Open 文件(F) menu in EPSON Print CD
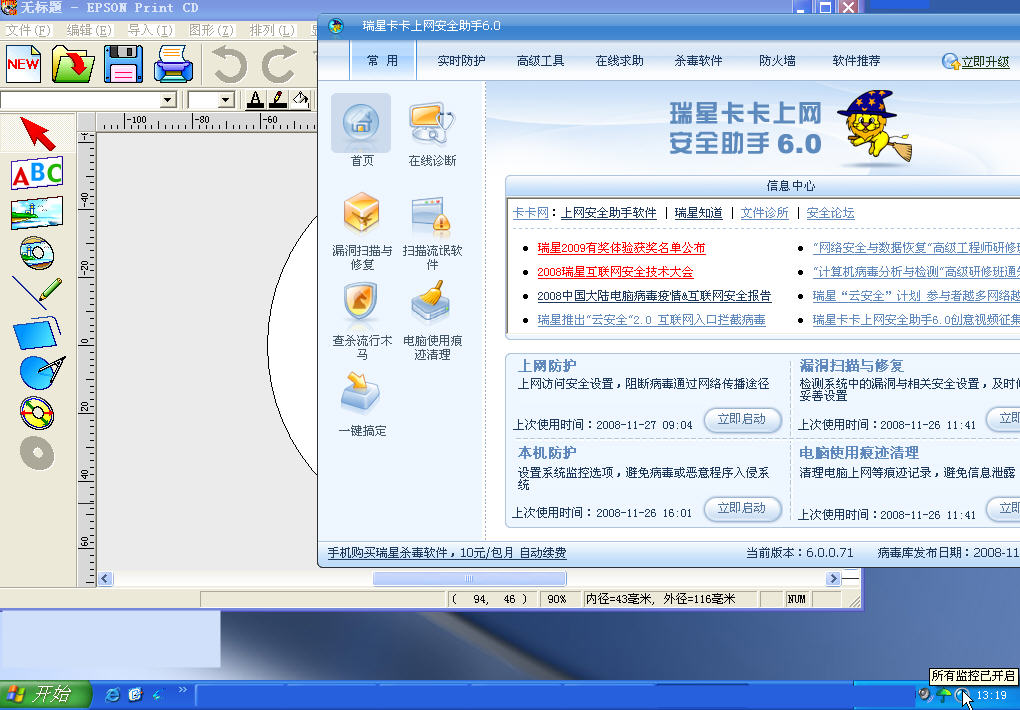This screenshot has width=1020, height=710. pos(28,30)
